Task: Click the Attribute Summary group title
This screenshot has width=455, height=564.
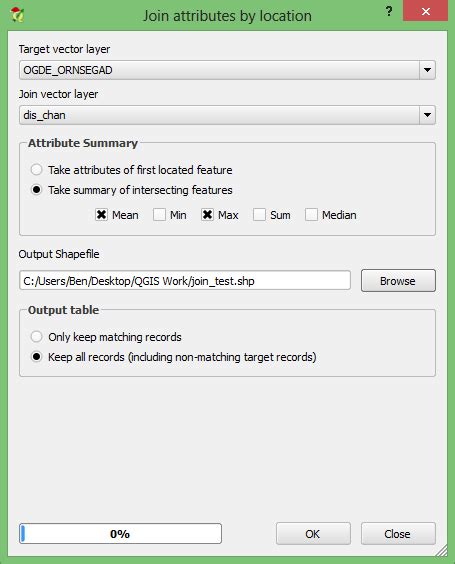Action: point(83,143)
